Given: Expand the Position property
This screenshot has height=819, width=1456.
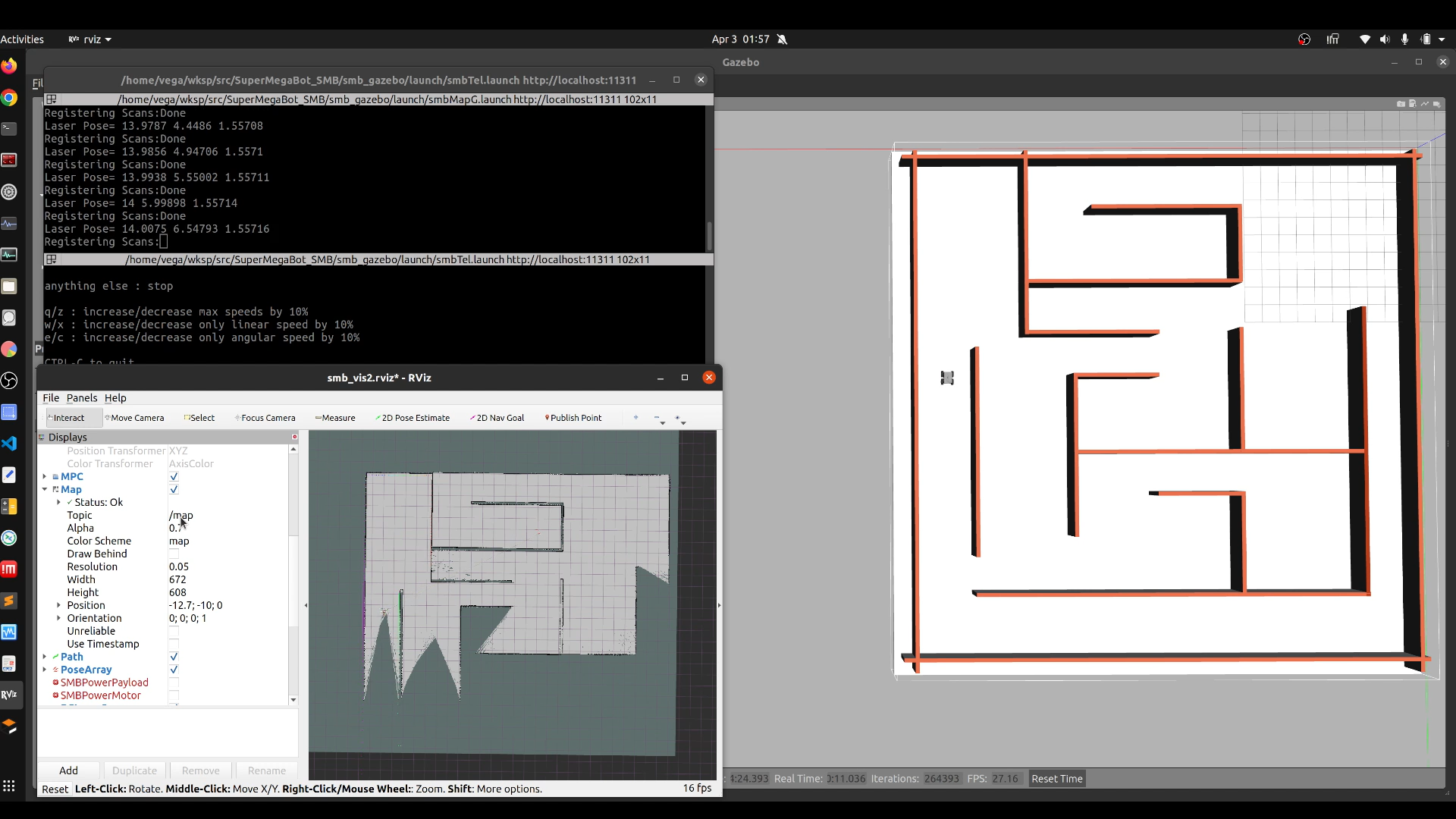Looking at the screenshot, I should (58, 605).
